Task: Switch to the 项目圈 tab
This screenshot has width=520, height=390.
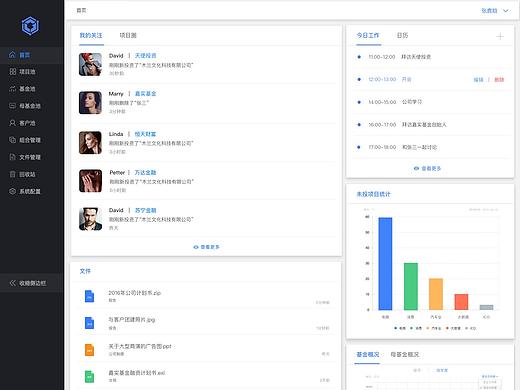Action: pos(128,35)
